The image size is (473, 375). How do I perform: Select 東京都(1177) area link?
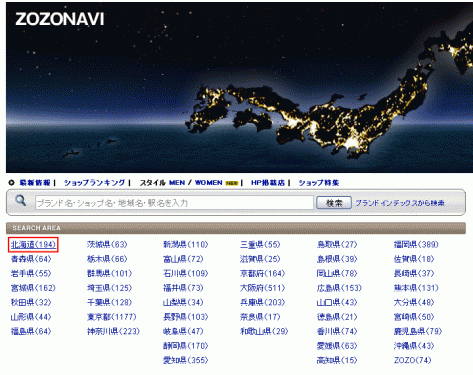pyautogui.click(x=111, y=317)
